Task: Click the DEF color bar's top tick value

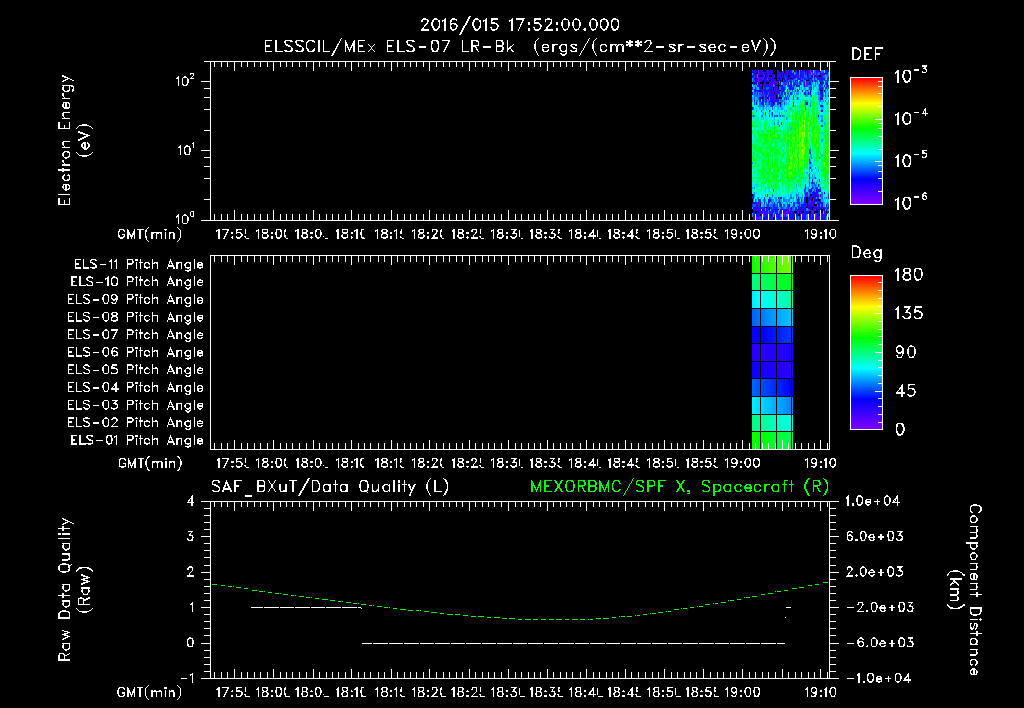Action: pos(910,76)
